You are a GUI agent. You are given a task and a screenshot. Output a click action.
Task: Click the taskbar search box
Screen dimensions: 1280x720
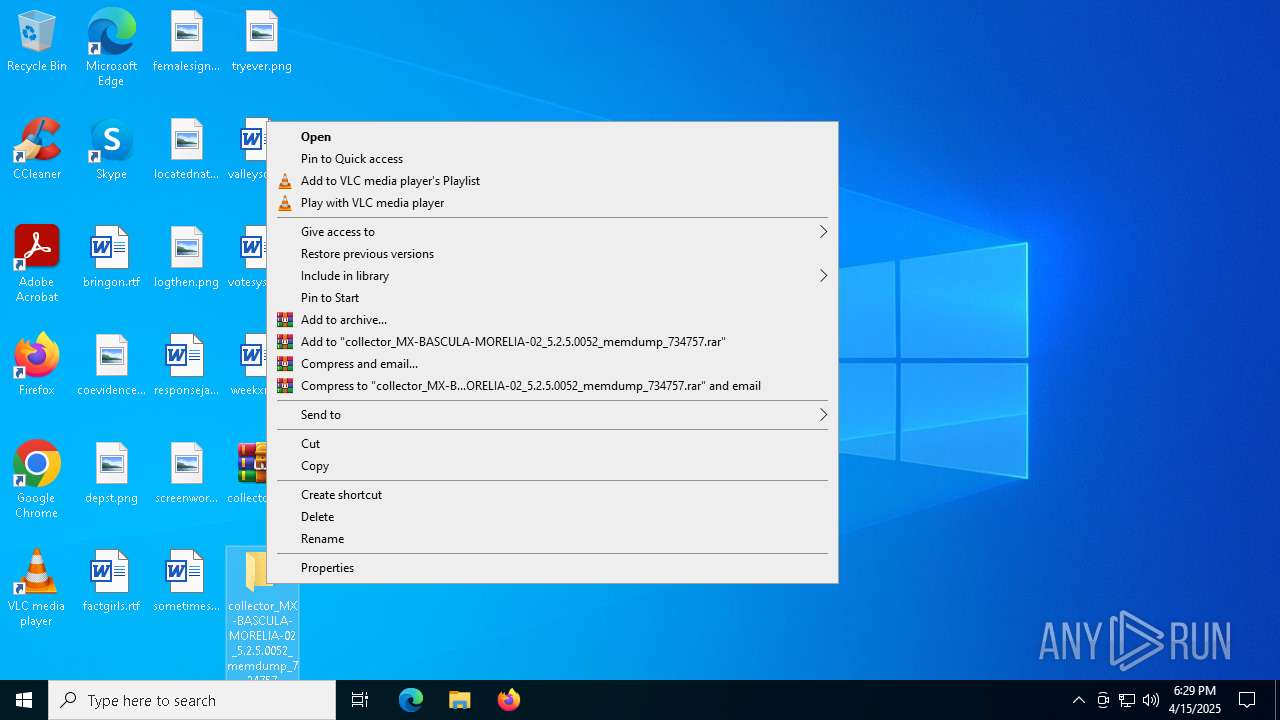(192, 700)
